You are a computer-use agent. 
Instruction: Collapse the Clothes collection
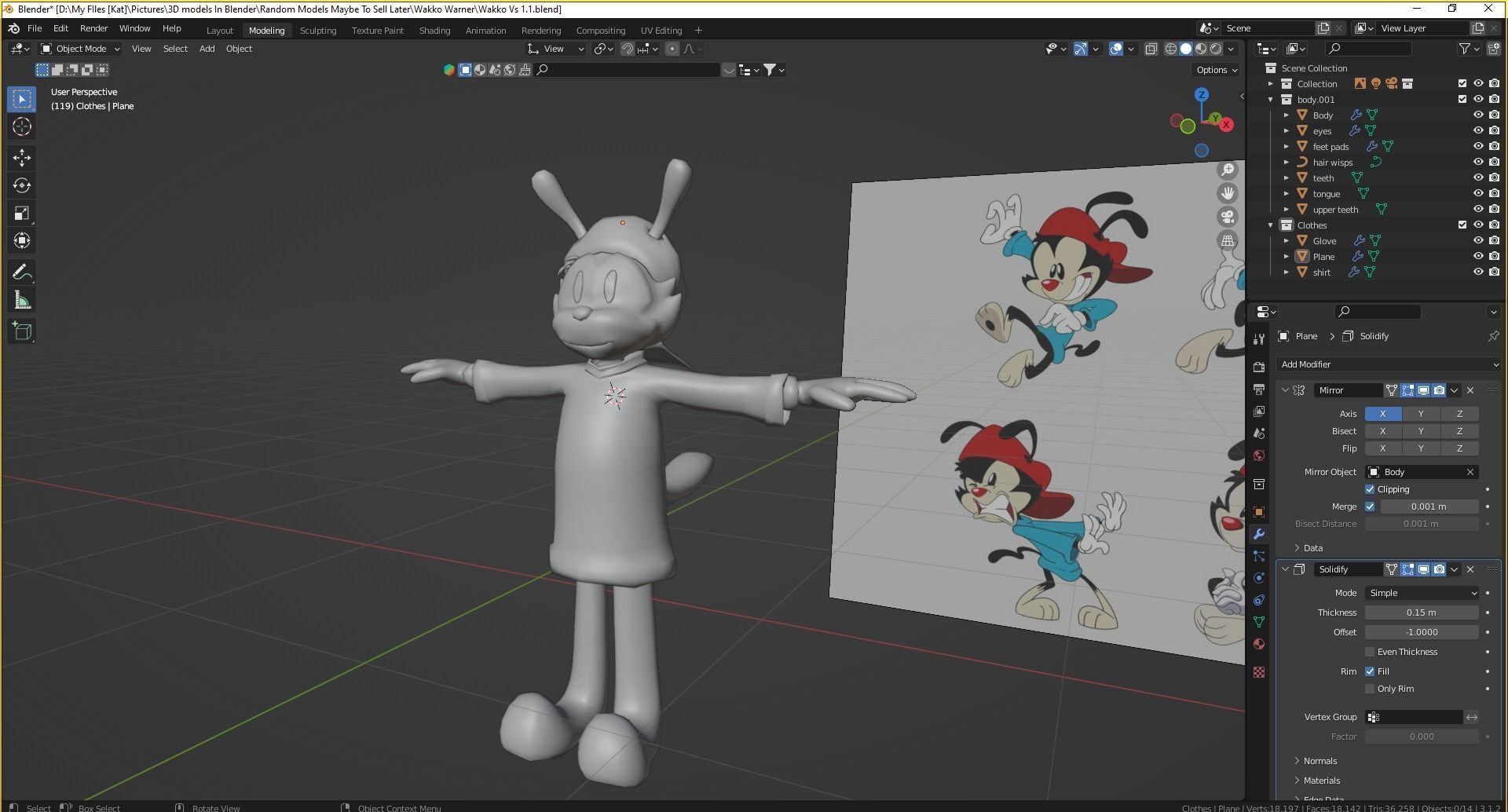[x=1270, y=225]
